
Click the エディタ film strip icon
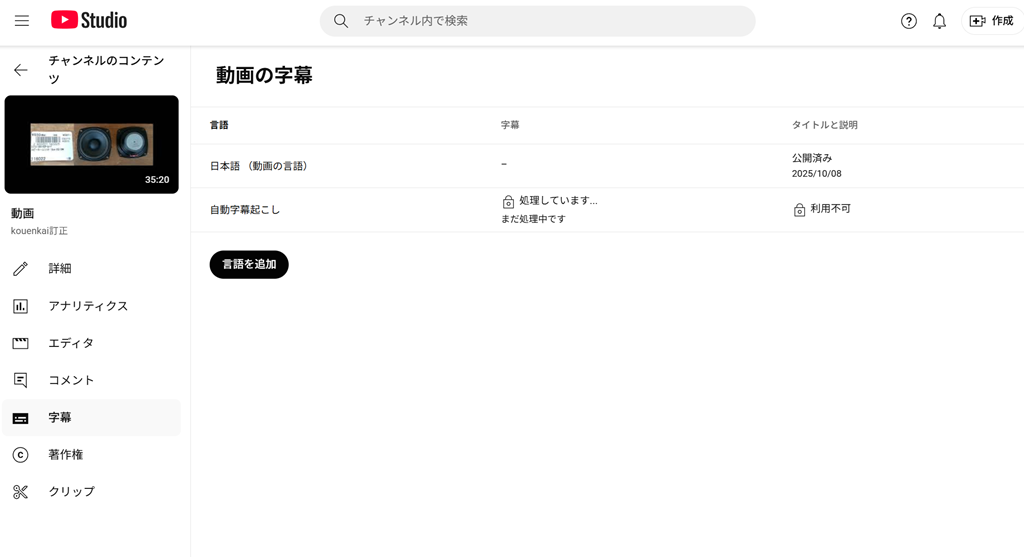point(21,343)
